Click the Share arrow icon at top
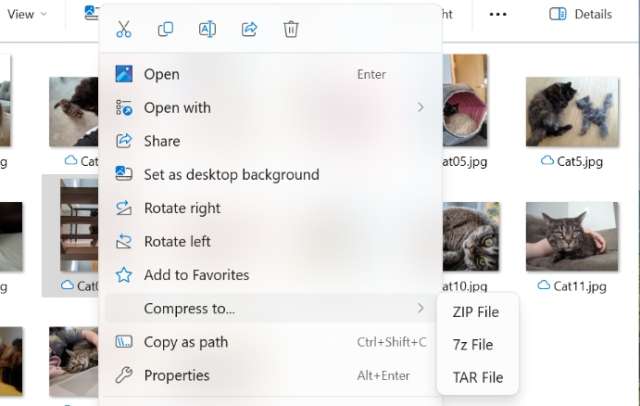Image resolution: width=640 pixels, height=406 pixels. (249, 29)
